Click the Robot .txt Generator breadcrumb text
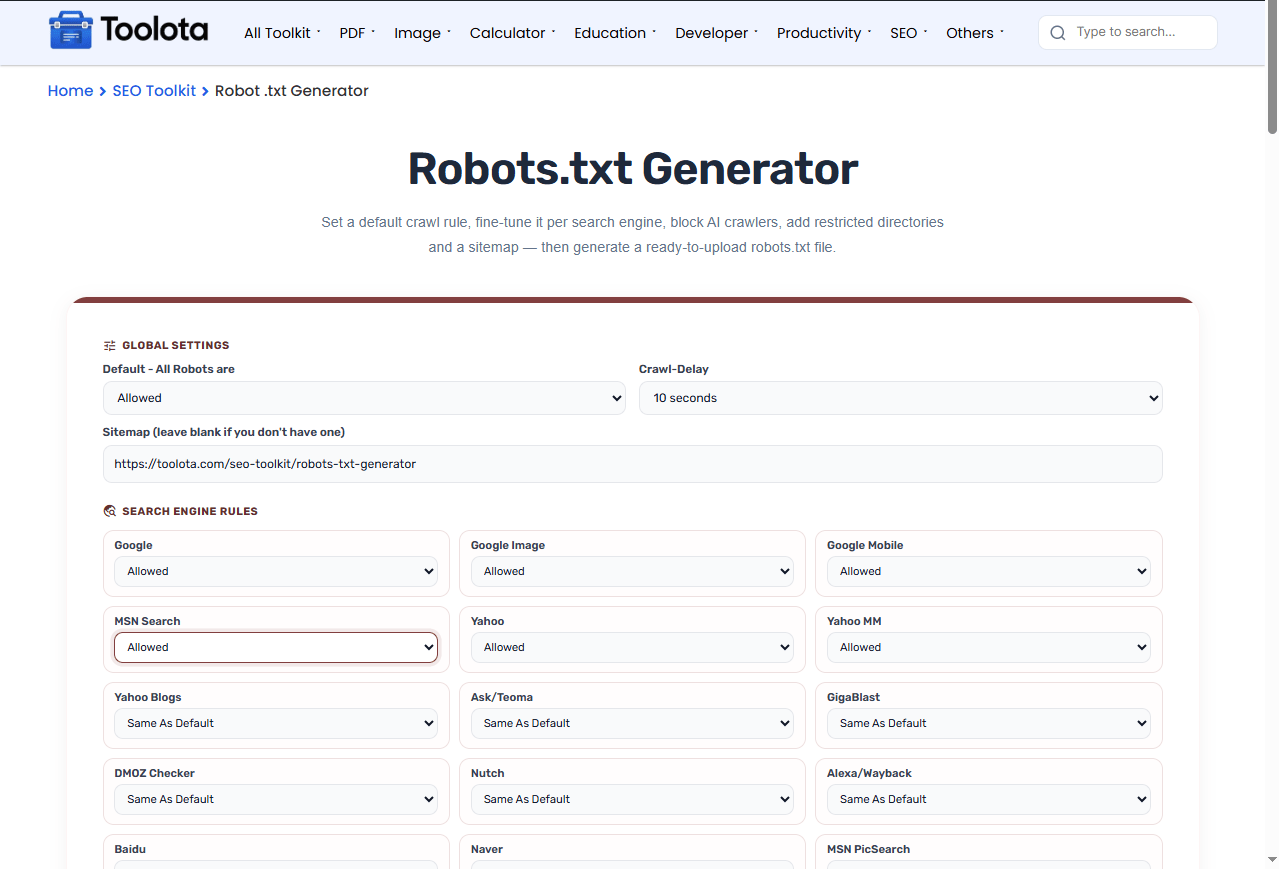This screenshot has height=869, width=1279. pyautogui.click(x=292, y=91)
